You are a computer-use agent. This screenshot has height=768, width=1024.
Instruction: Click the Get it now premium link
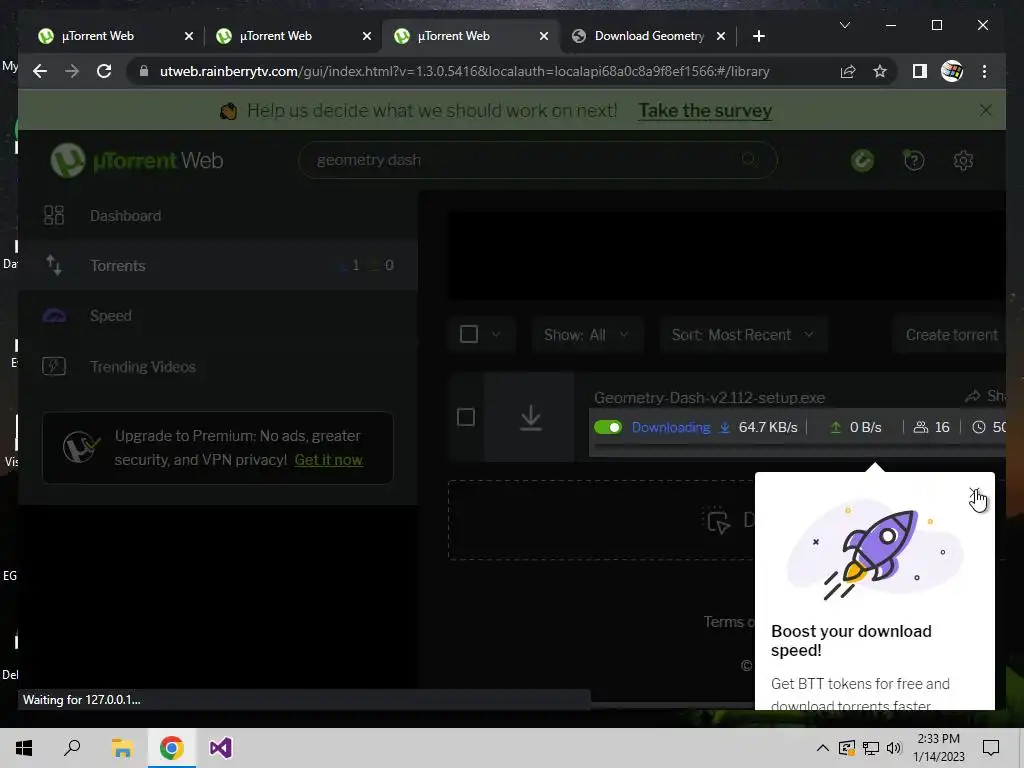(x=328, y=460)
